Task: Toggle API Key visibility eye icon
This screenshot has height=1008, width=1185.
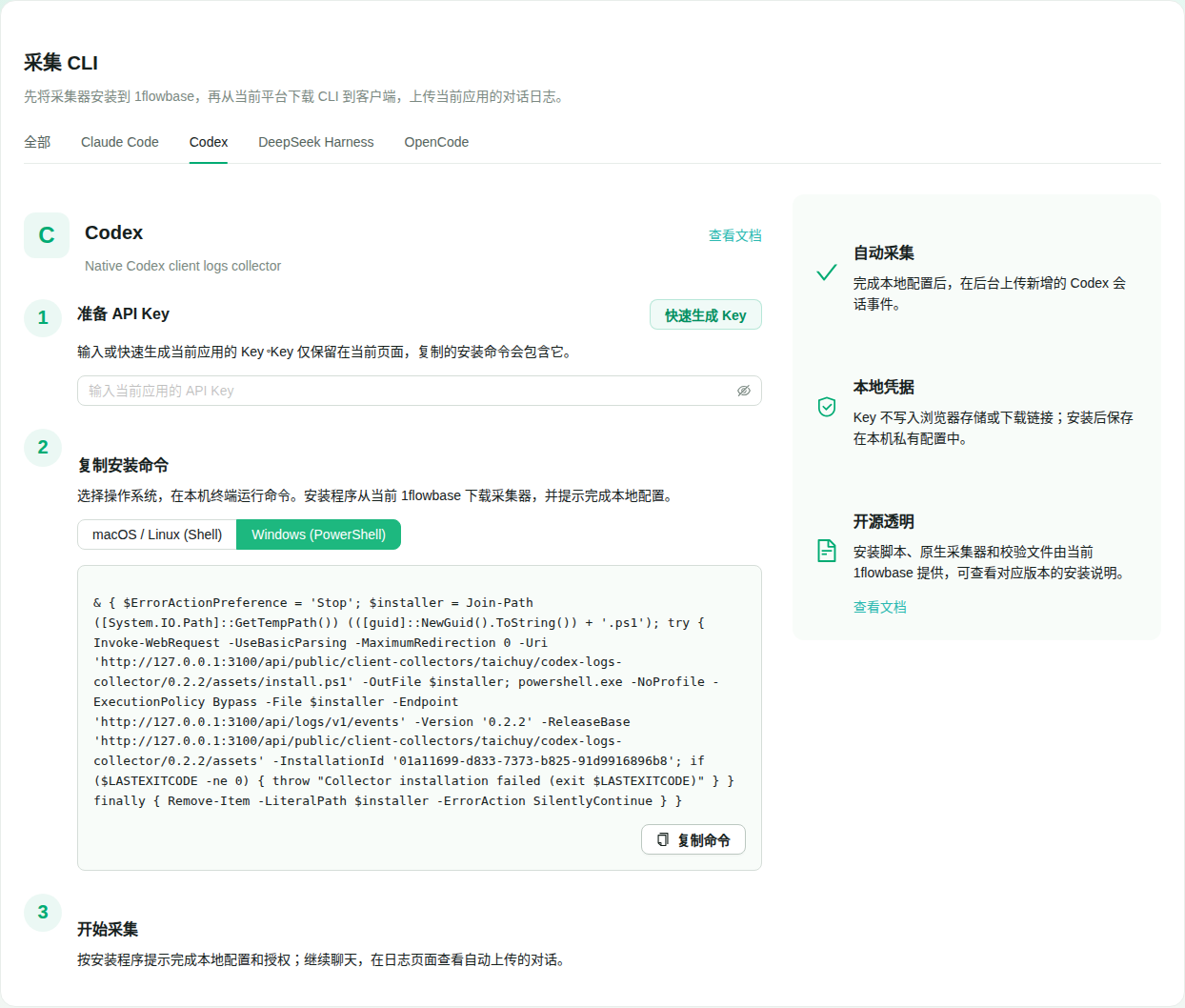Action: 744,391
